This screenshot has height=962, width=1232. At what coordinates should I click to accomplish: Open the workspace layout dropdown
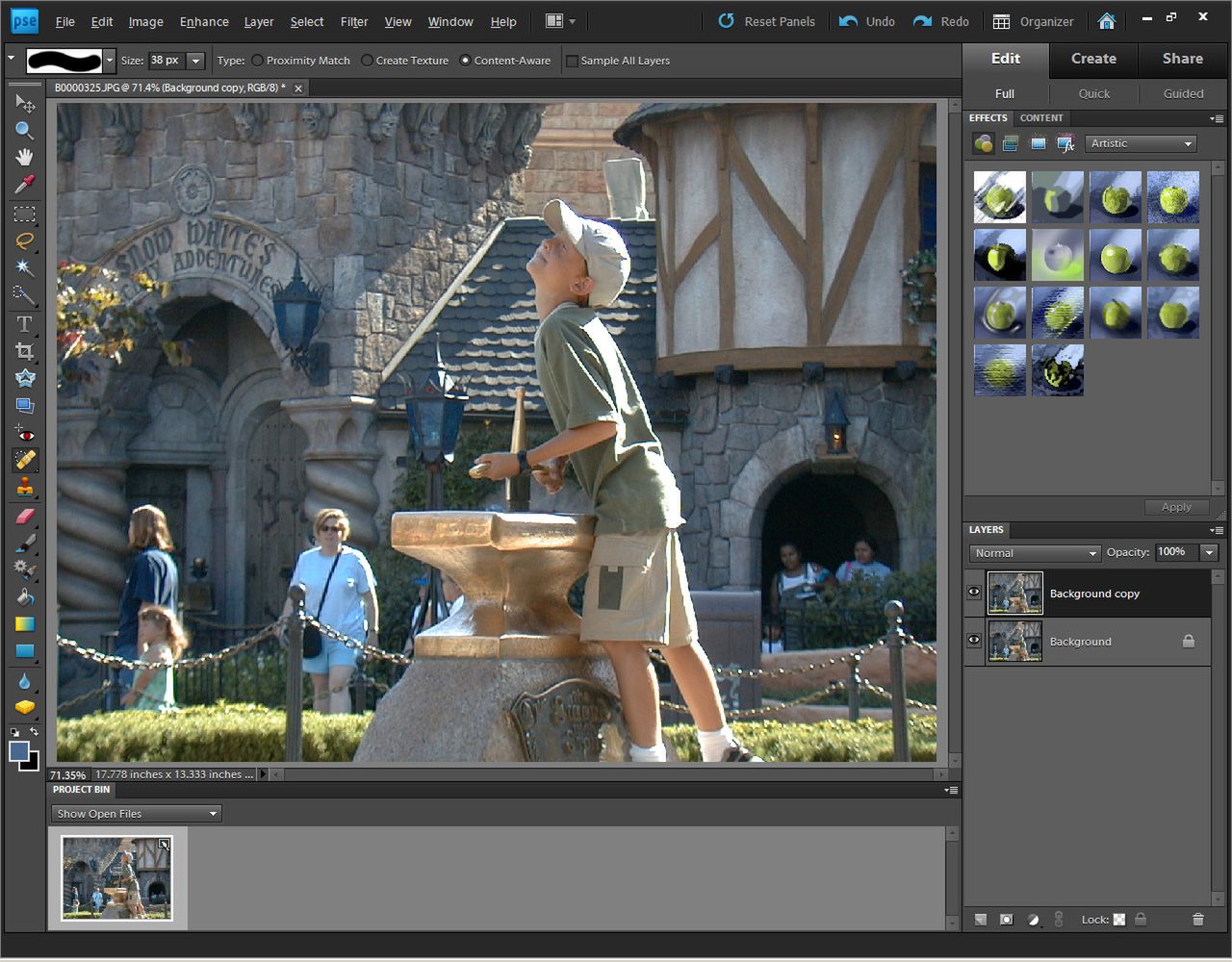pyautogui.click(x=560, y=21)
